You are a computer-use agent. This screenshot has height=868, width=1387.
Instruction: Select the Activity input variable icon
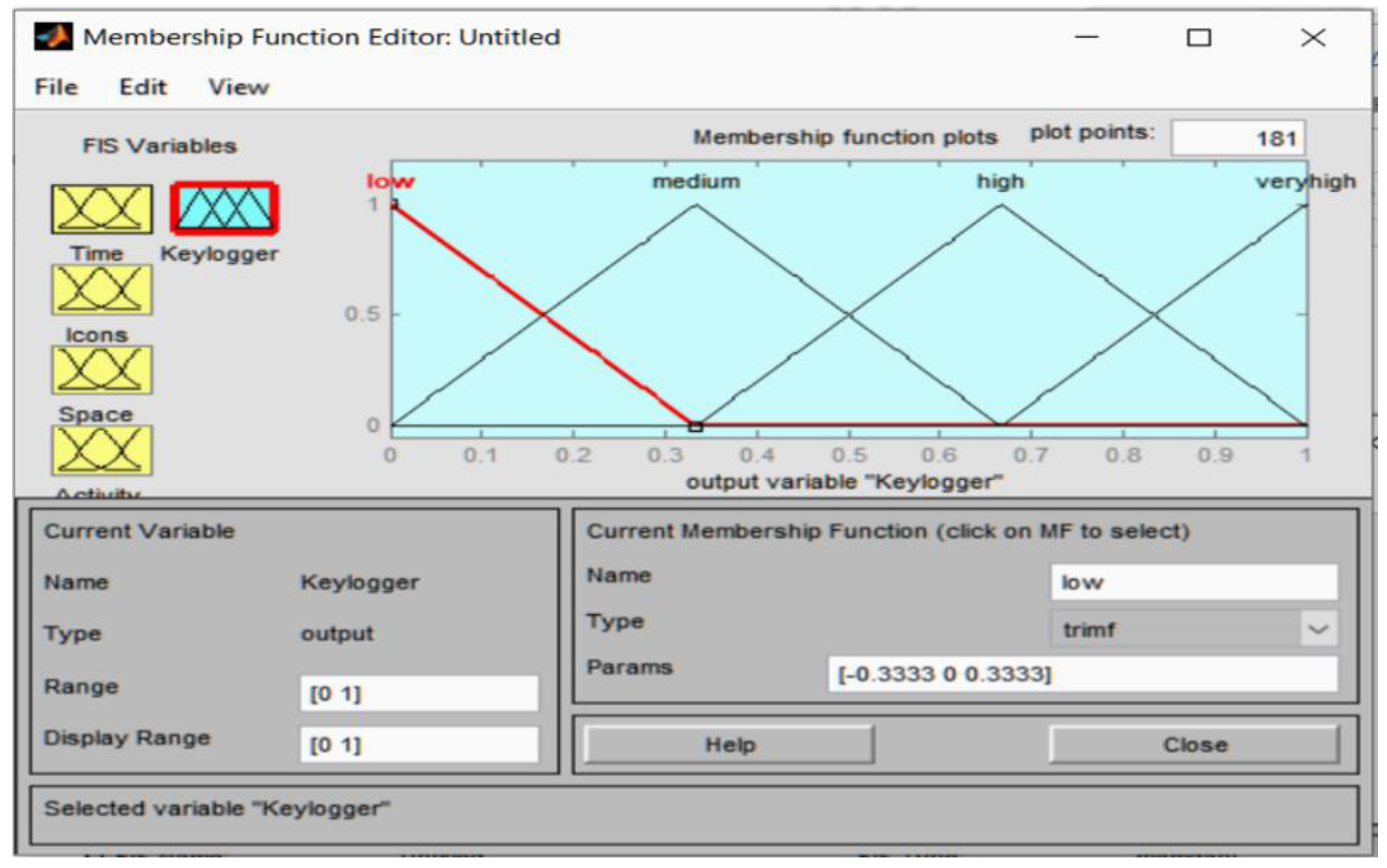pos(101,450)
